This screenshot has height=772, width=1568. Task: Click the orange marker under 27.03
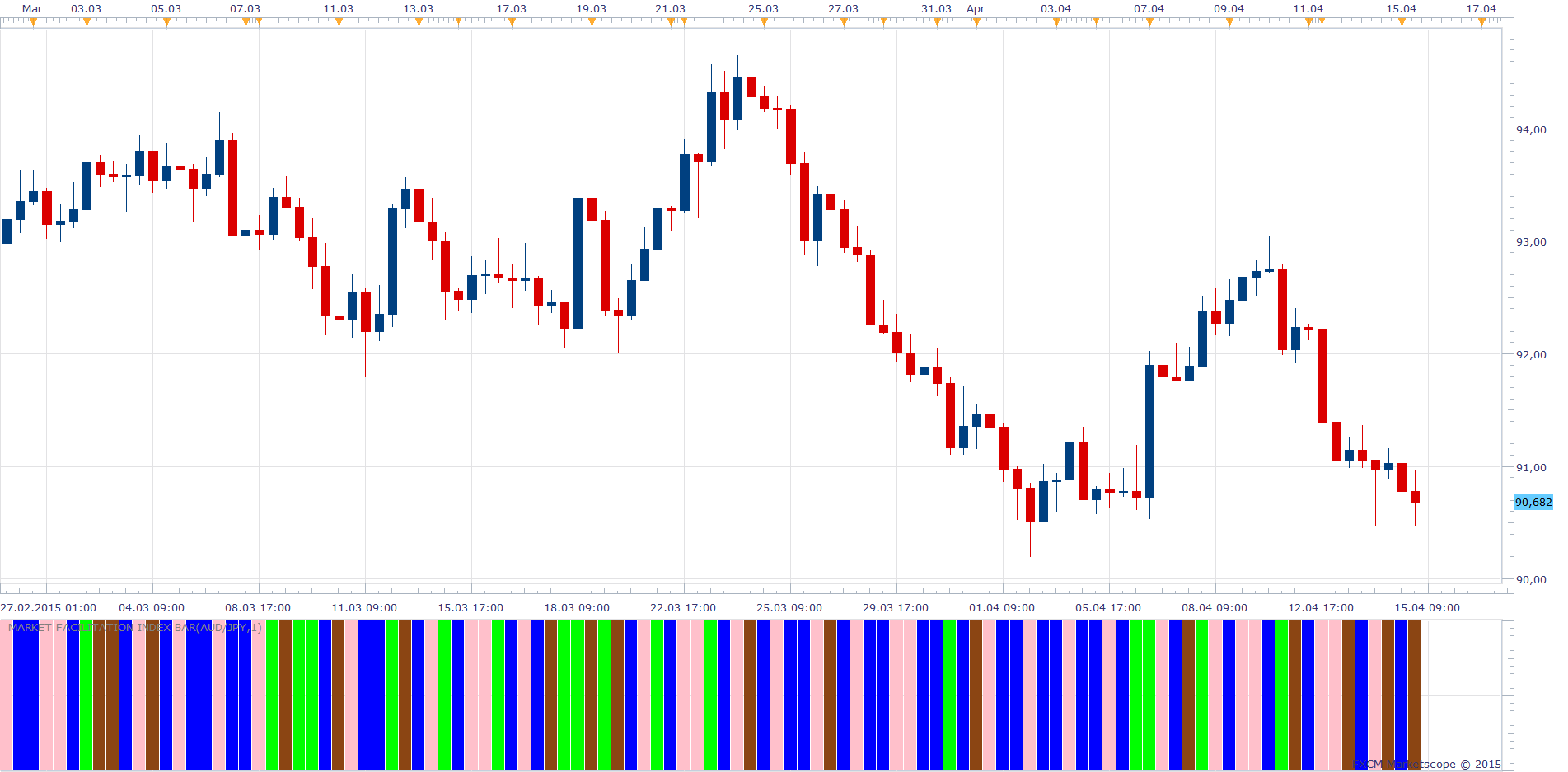coord(844,22)
